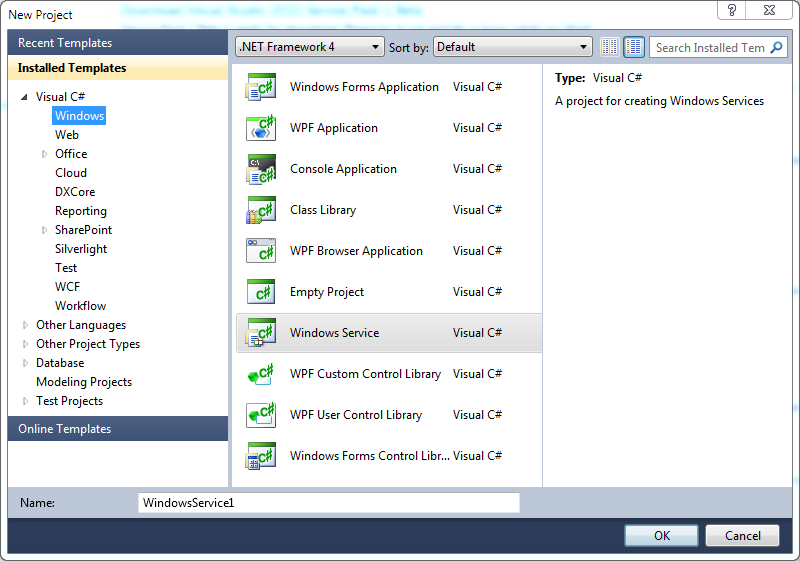Select the Empty Project name text
This screenshot has width=800, height=561.
pos(327,292)
